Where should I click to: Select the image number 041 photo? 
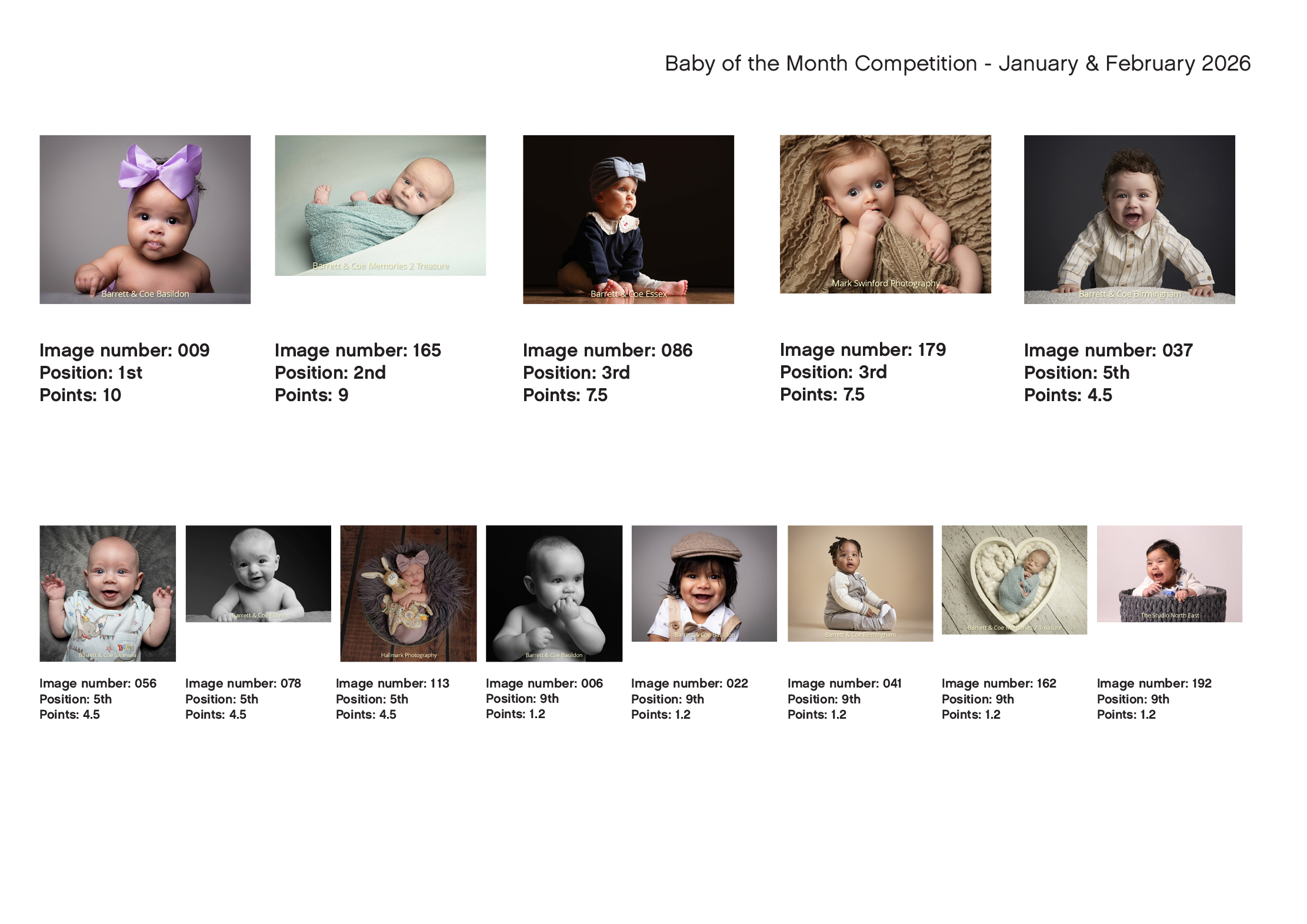click(x=860, y=583)
